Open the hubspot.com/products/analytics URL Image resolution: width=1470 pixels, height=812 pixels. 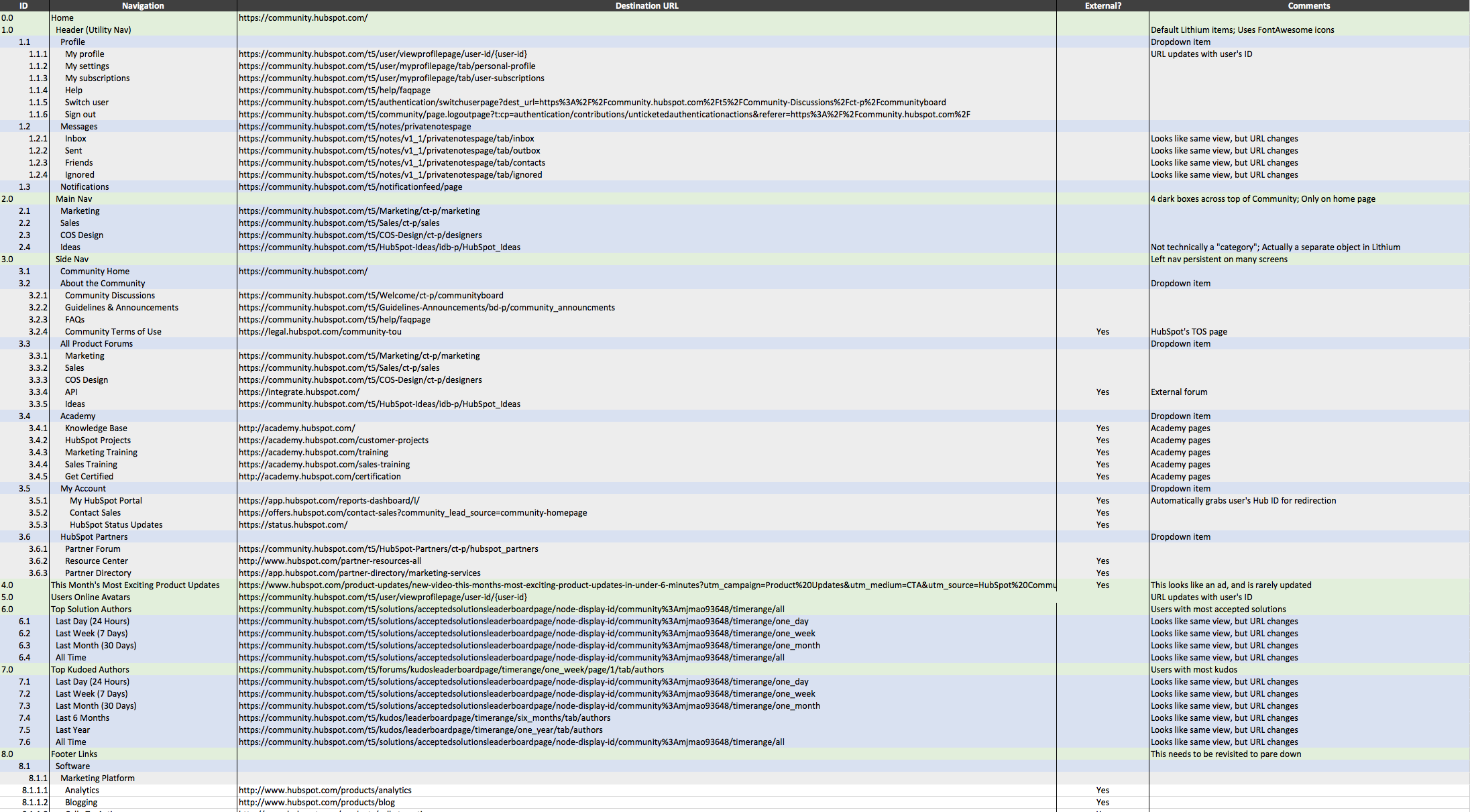point(325,791)
